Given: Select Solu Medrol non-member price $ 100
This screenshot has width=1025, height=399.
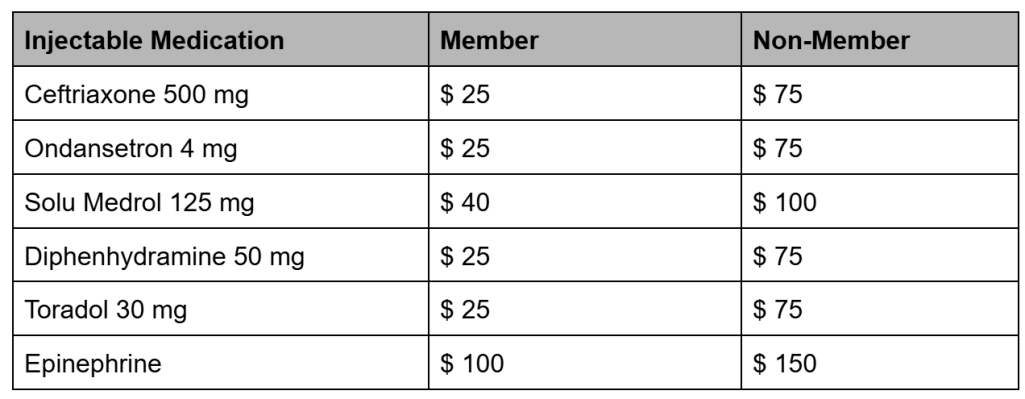Looking at the screenshot, I should pos(880,201).
